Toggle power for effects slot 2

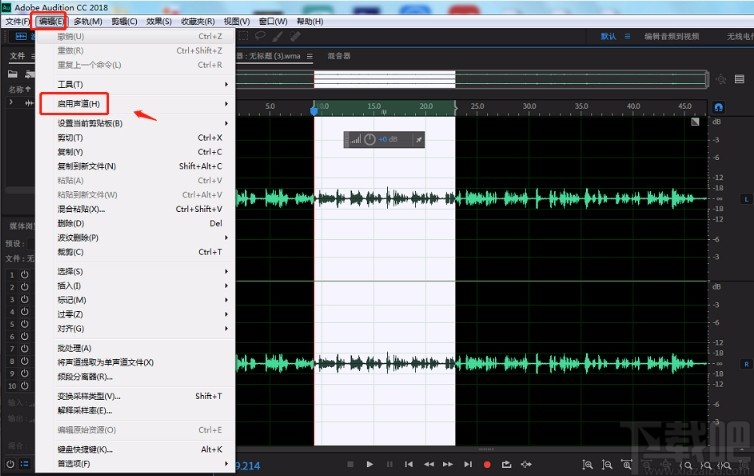click(25, 287)
